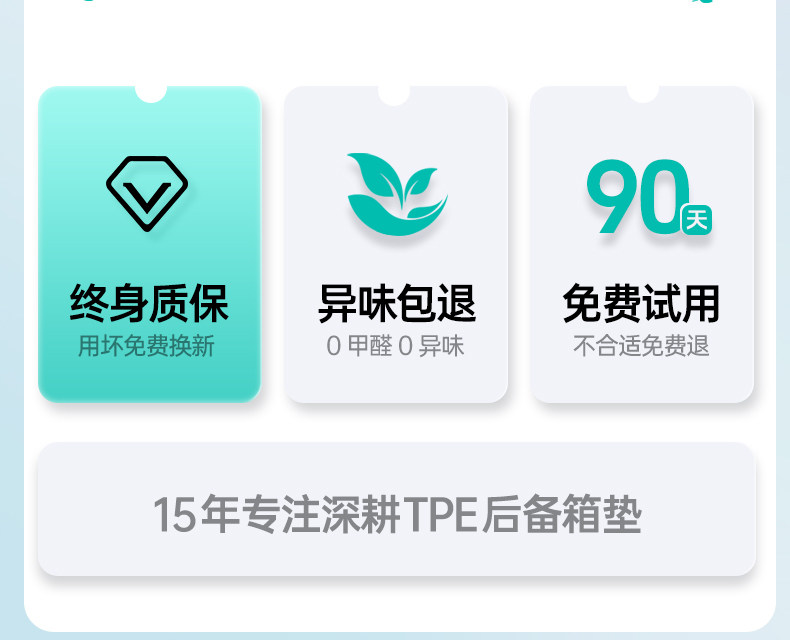Tap the teal lifetime warranty card background
This screenshot has width=790, height=640.
tap(150, 244)
